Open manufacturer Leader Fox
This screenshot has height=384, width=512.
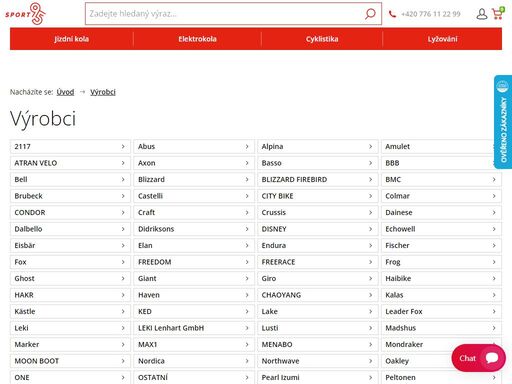click(441, 311)
